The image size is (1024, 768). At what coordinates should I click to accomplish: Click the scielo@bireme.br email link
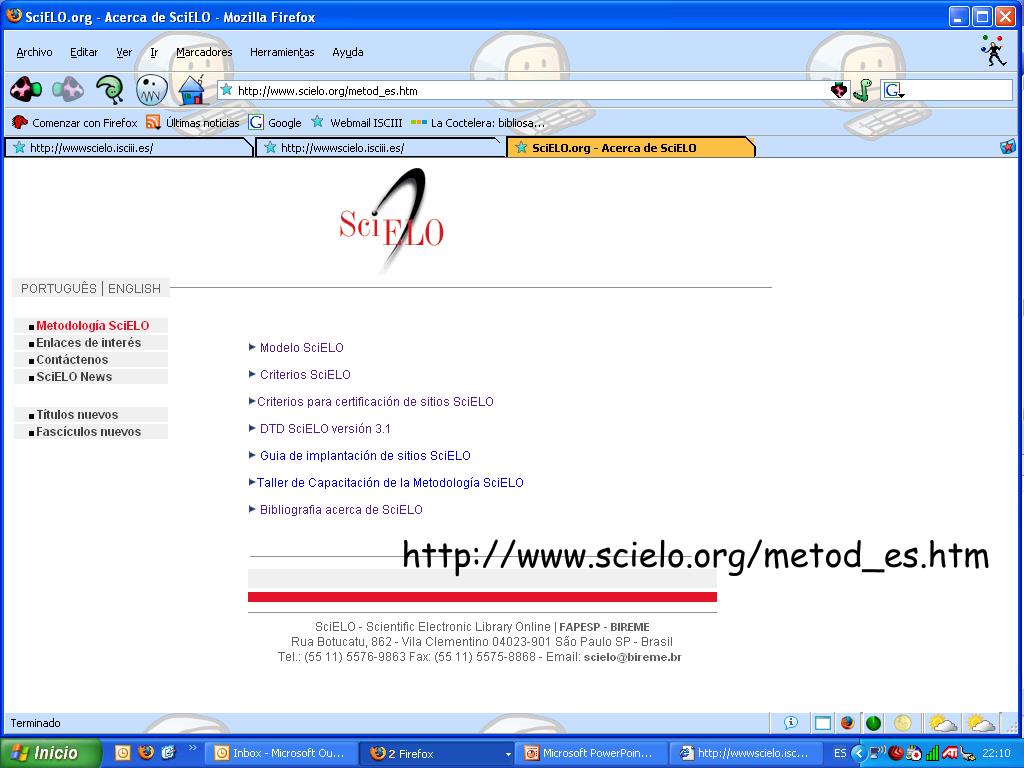coord(632,657)
